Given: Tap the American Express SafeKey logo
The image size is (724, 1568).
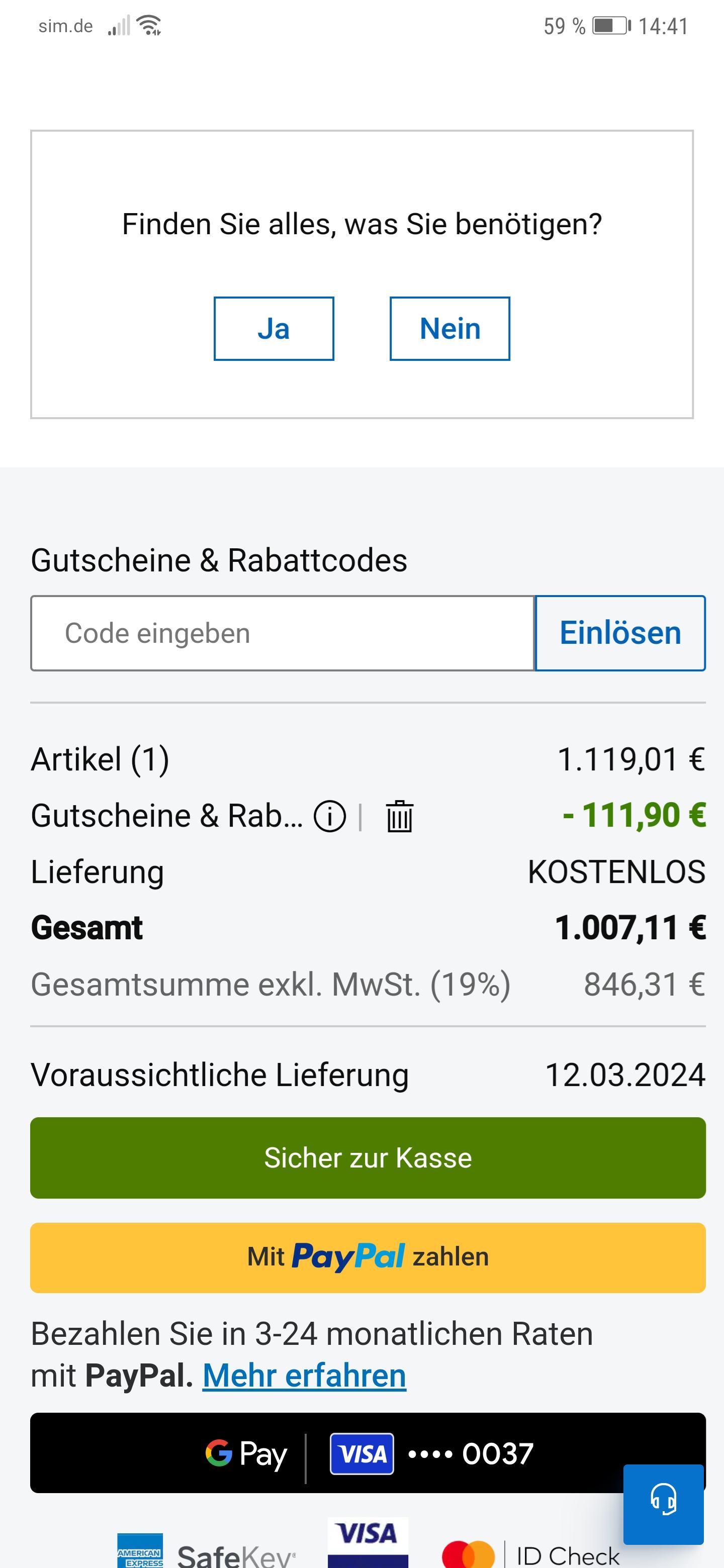Looking at the screenshot, I should point(206,1553).
